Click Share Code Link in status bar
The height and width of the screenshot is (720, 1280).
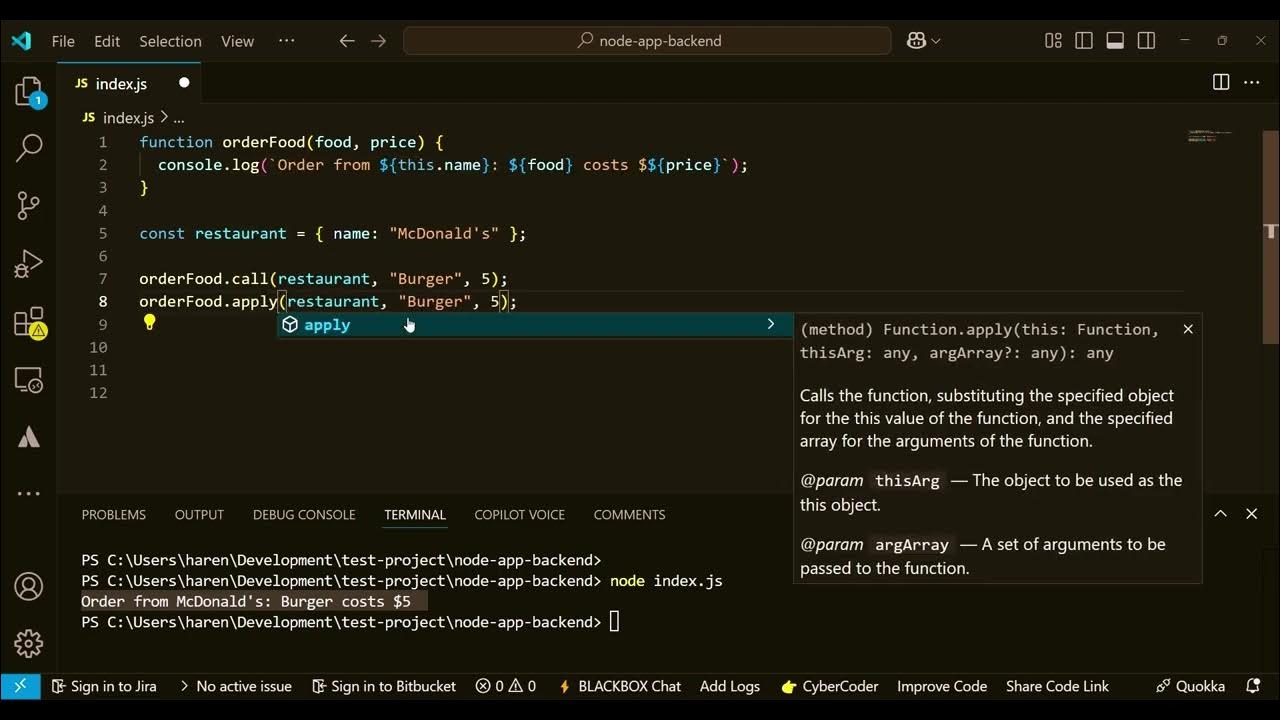point(1057,686)
